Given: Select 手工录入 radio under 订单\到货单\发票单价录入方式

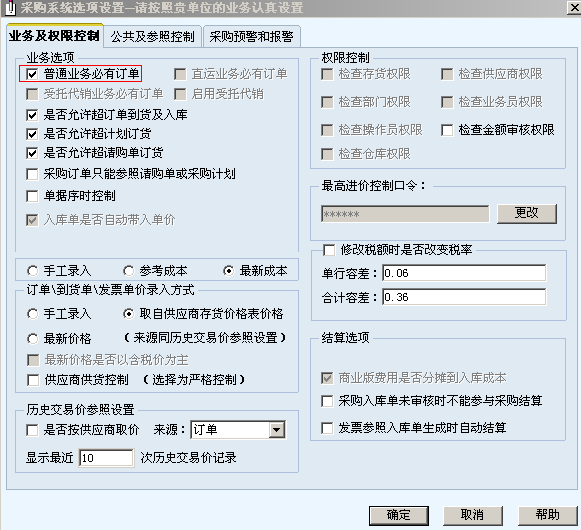Looking at the screenshot, I should (x=33, y=314).
